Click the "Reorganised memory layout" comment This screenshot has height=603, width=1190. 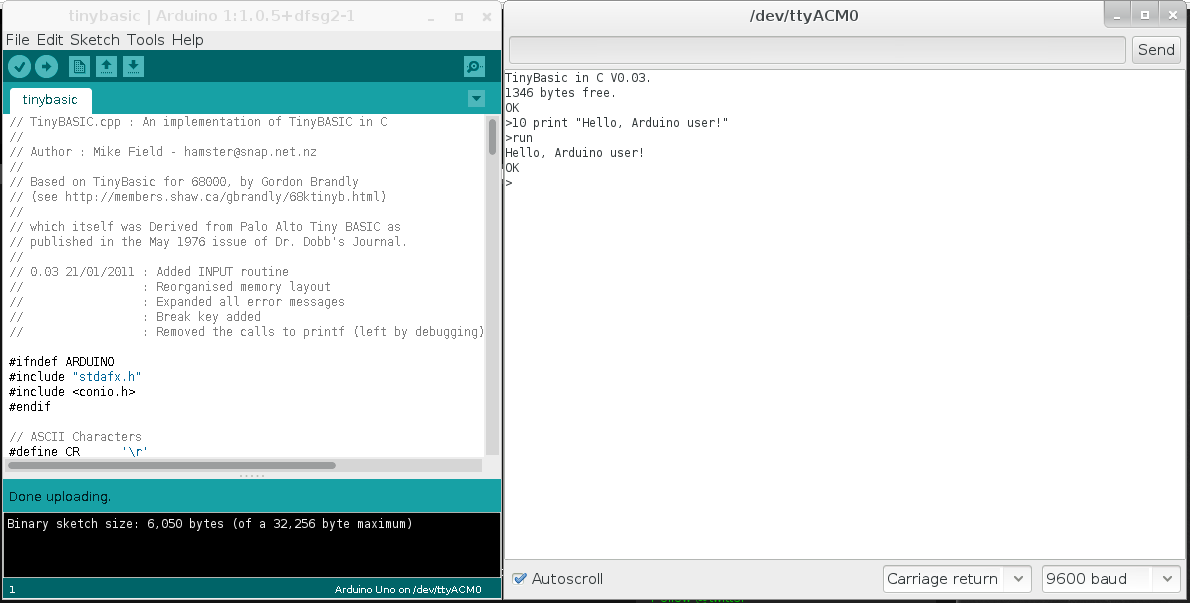coord(170,287)
